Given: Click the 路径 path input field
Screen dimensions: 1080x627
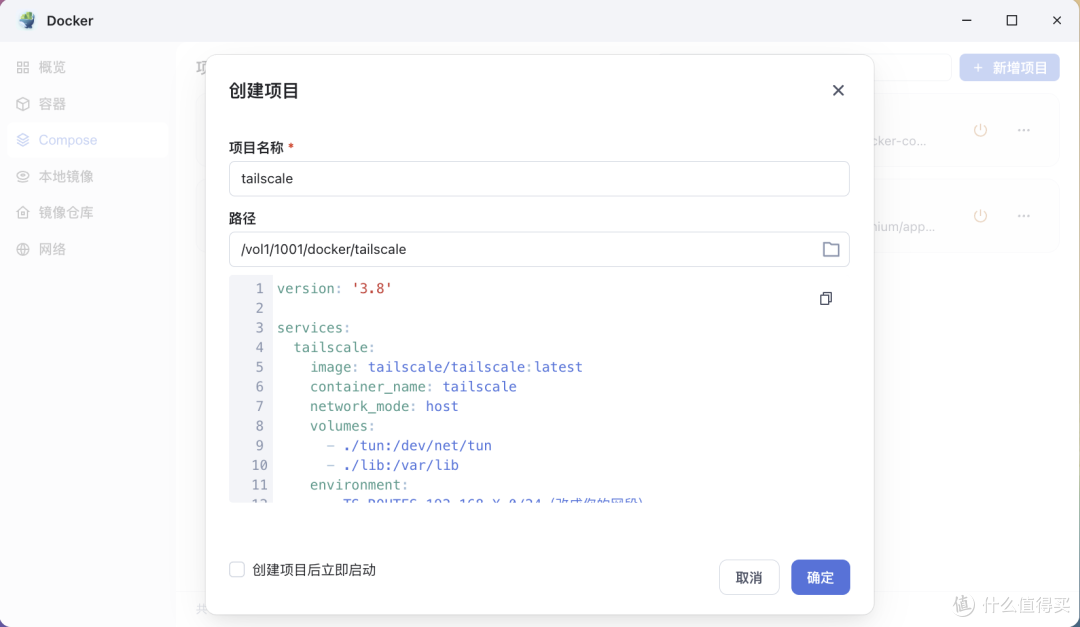Looking at the screenshot, I should click(539, 249).
